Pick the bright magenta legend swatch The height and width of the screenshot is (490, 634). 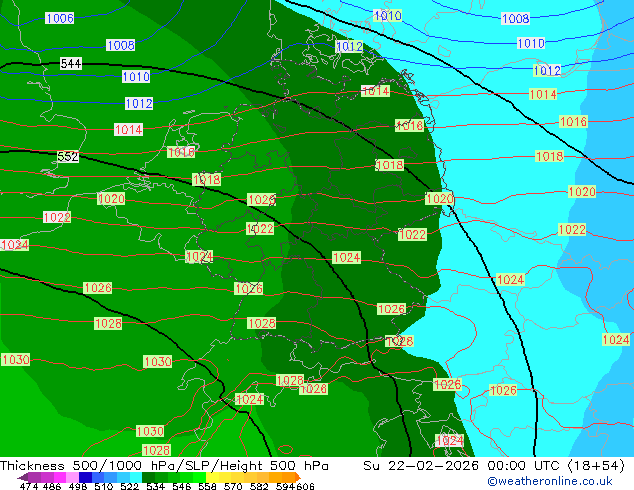point(59,477)
